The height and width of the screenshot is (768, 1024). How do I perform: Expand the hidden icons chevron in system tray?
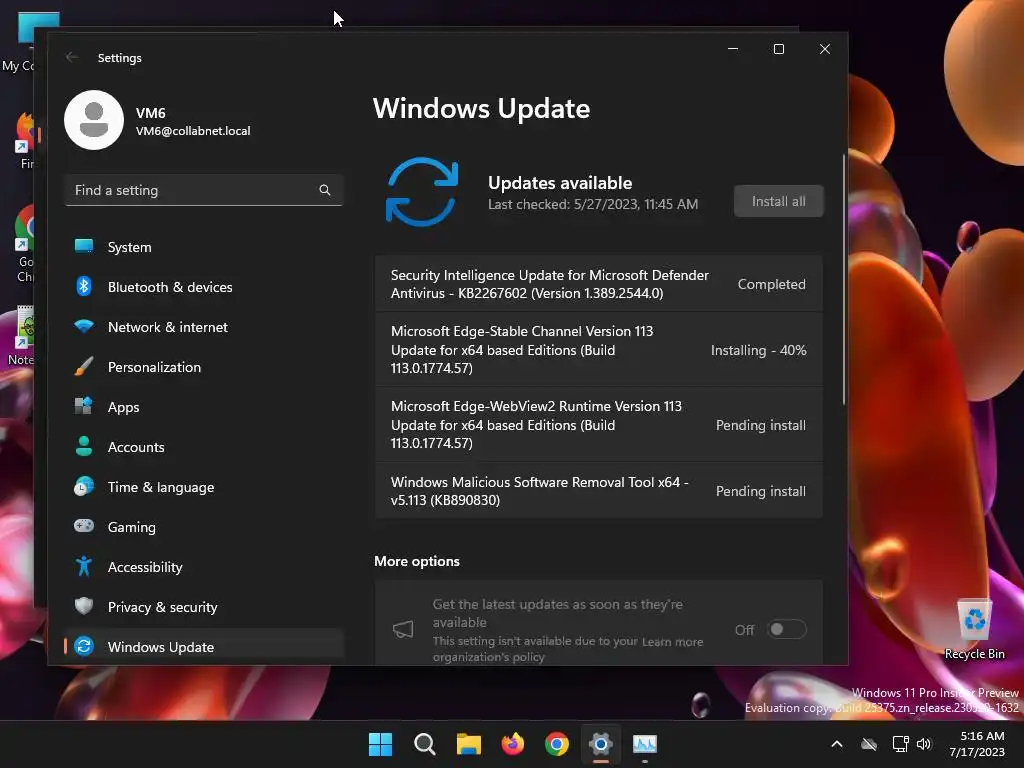point(837,744)
